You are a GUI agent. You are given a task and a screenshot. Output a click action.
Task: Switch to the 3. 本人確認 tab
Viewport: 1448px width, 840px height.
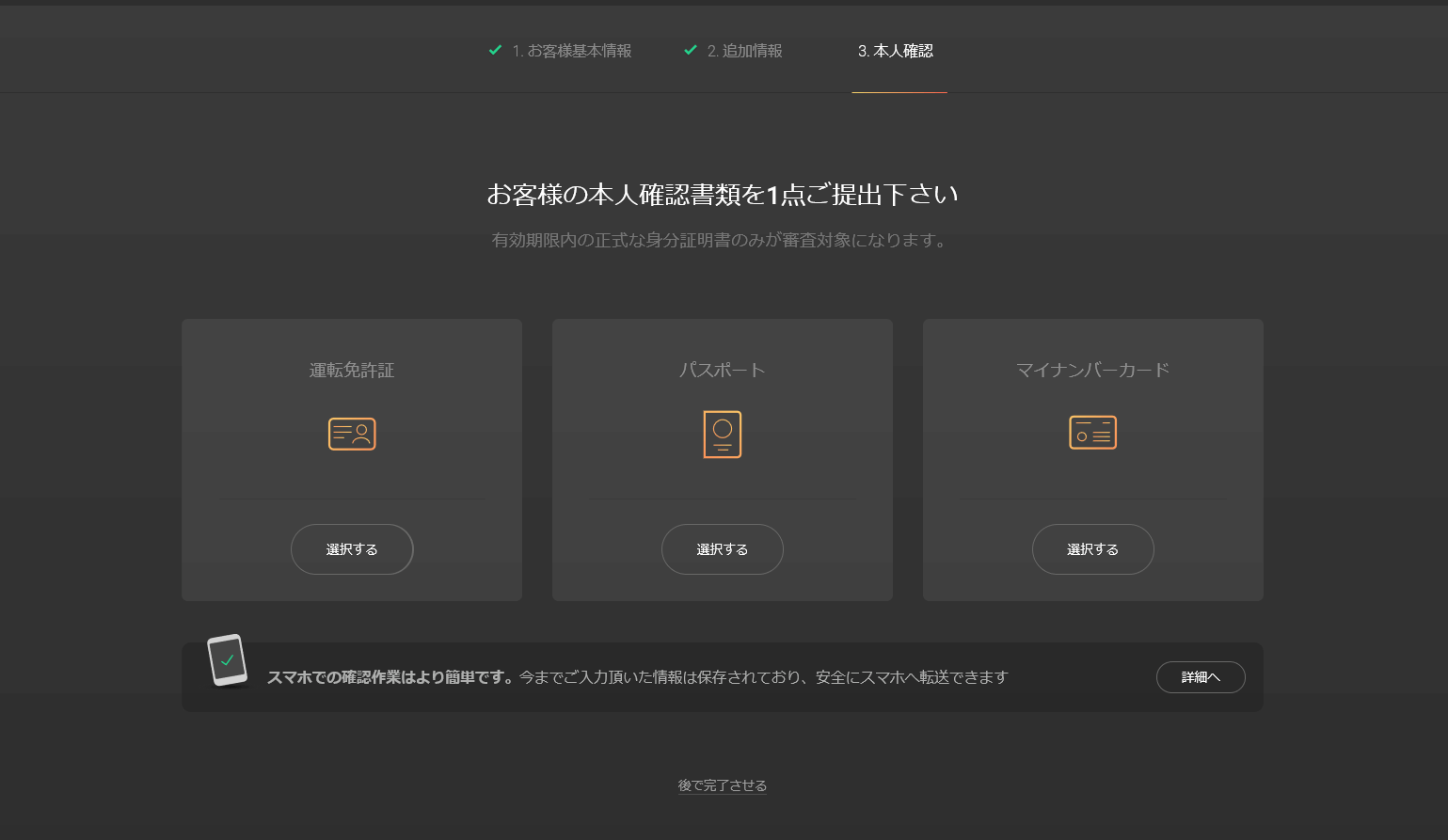(894, 52)
